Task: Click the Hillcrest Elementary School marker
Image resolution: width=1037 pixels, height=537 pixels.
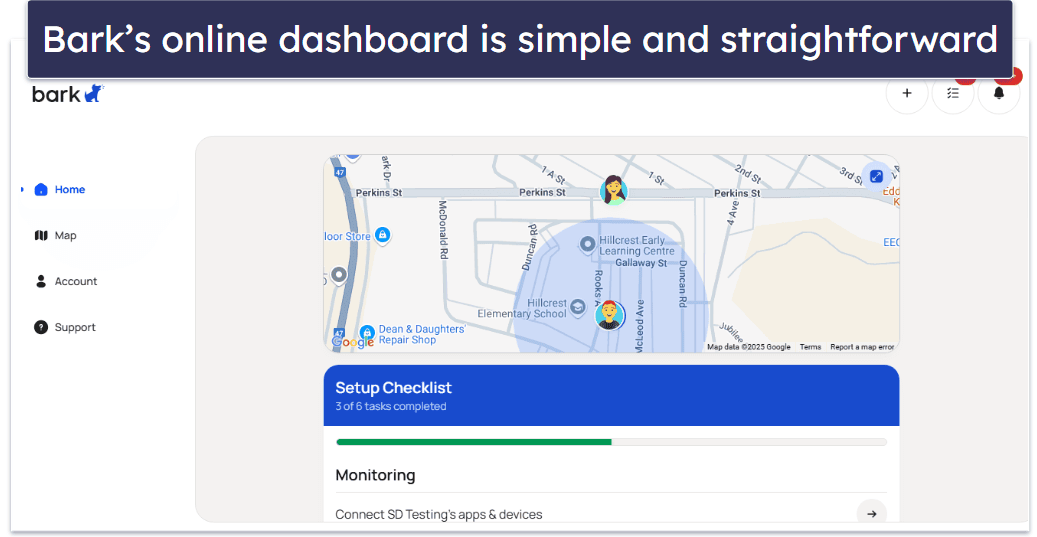Action: pos(577,307)
